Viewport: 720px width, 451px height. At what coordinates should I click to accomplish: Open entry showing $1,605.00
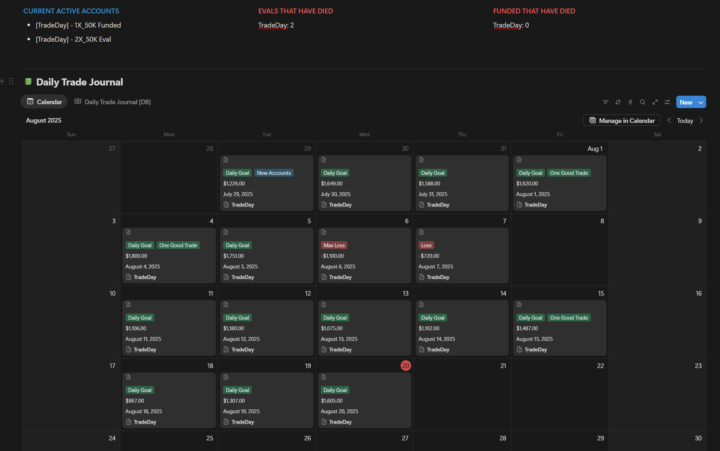[364, 400]
